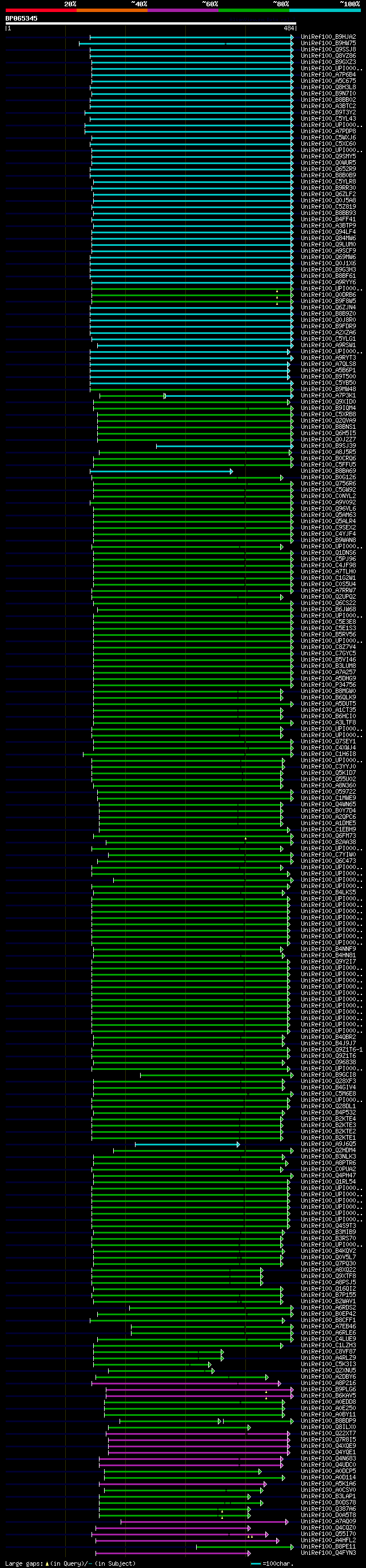Click the orange ~40% identity legend segment
This screenshot has width=366, height=1568.
coord(112,10)
